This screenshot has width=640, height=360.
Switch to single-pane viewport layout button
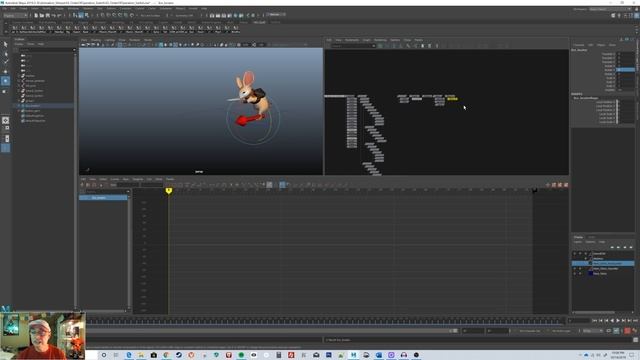[5, 120]
